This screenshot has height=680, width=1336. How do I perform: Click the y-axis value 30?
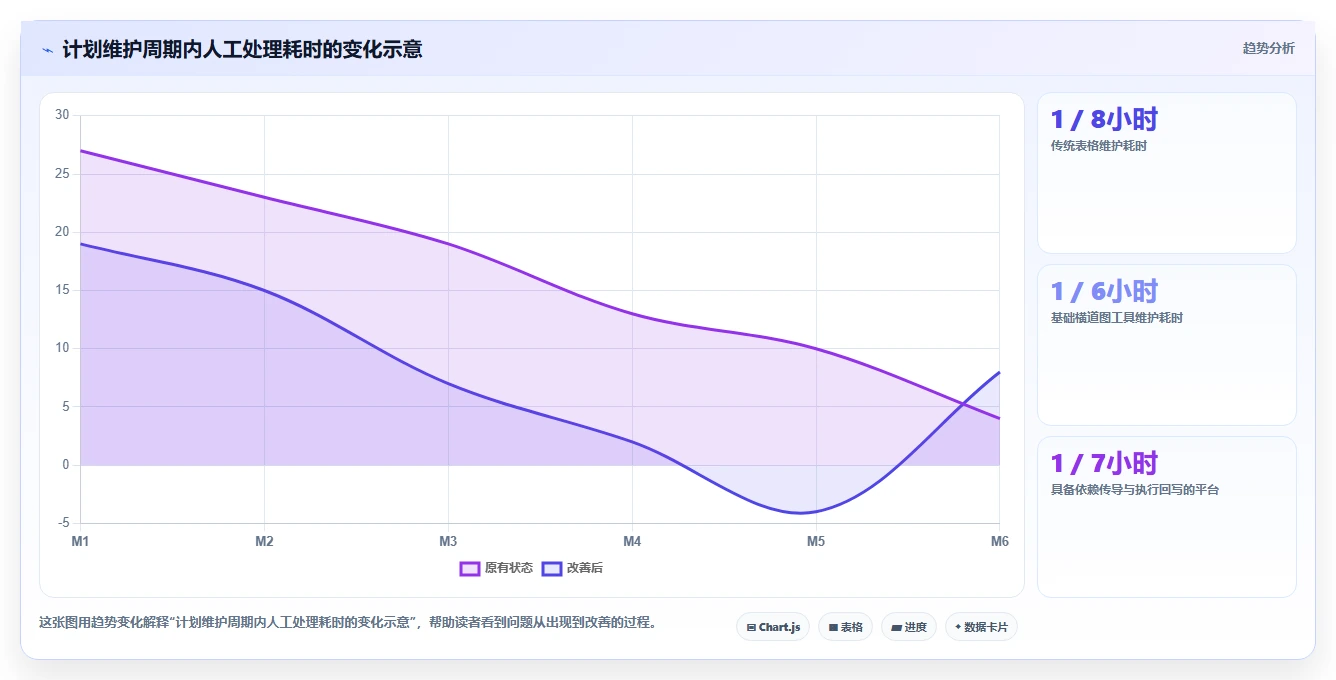[62, 115]
